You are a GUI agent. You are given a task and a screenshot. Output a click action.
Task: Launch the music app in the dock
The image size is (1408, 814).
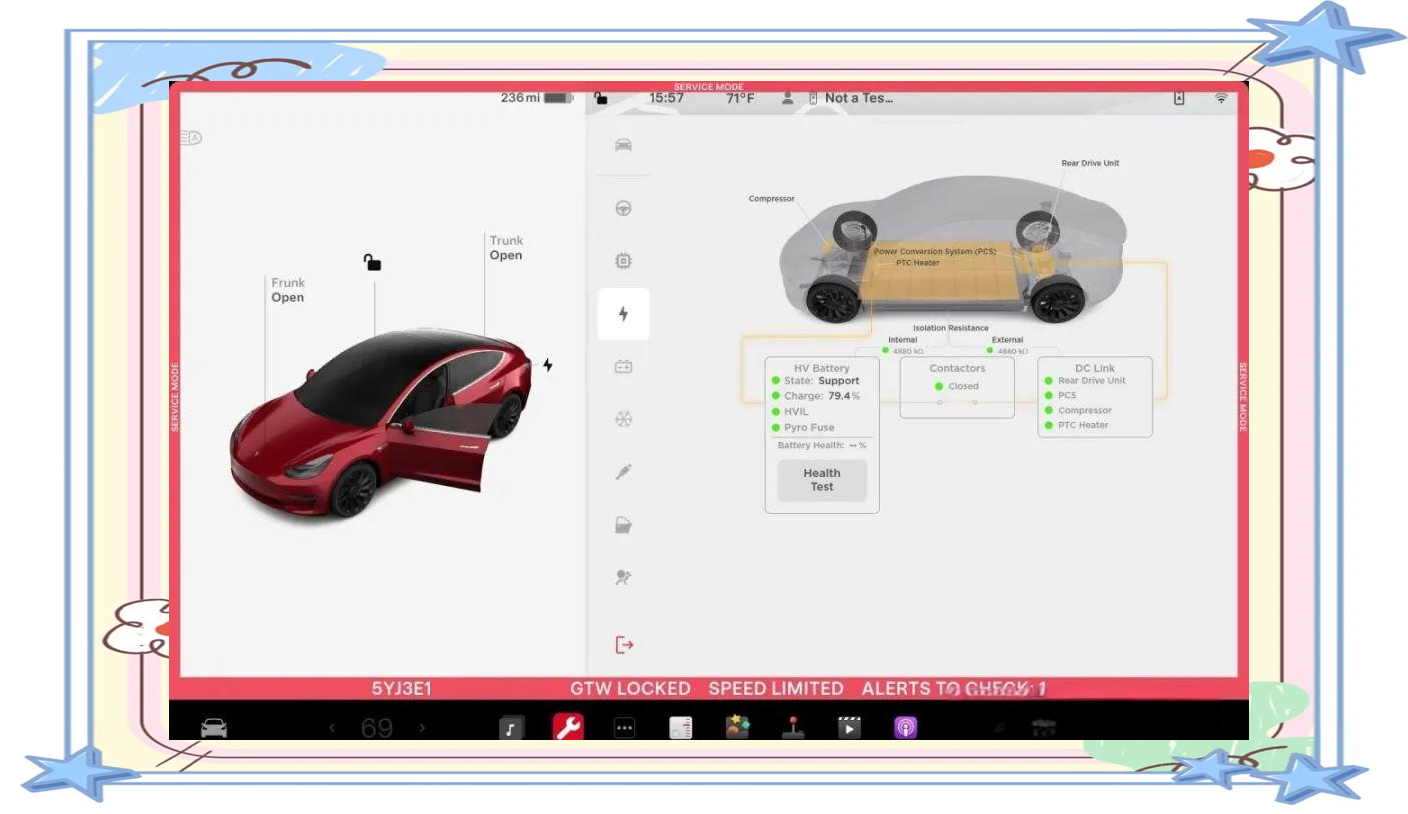[510, 729]
